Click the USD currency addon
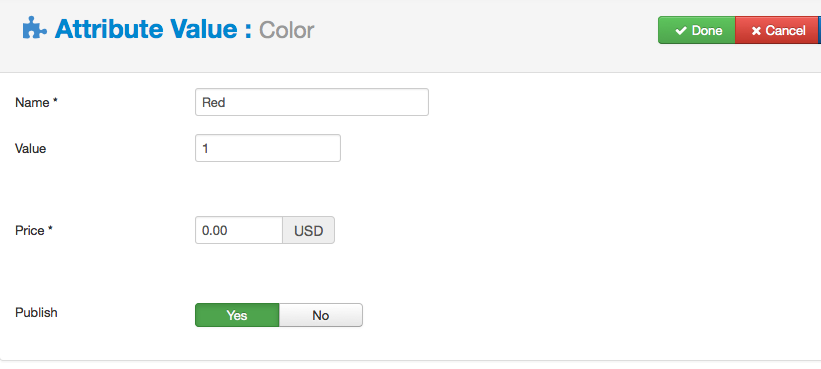The height and width of the screenshot is (369, 821). [308, 230]
